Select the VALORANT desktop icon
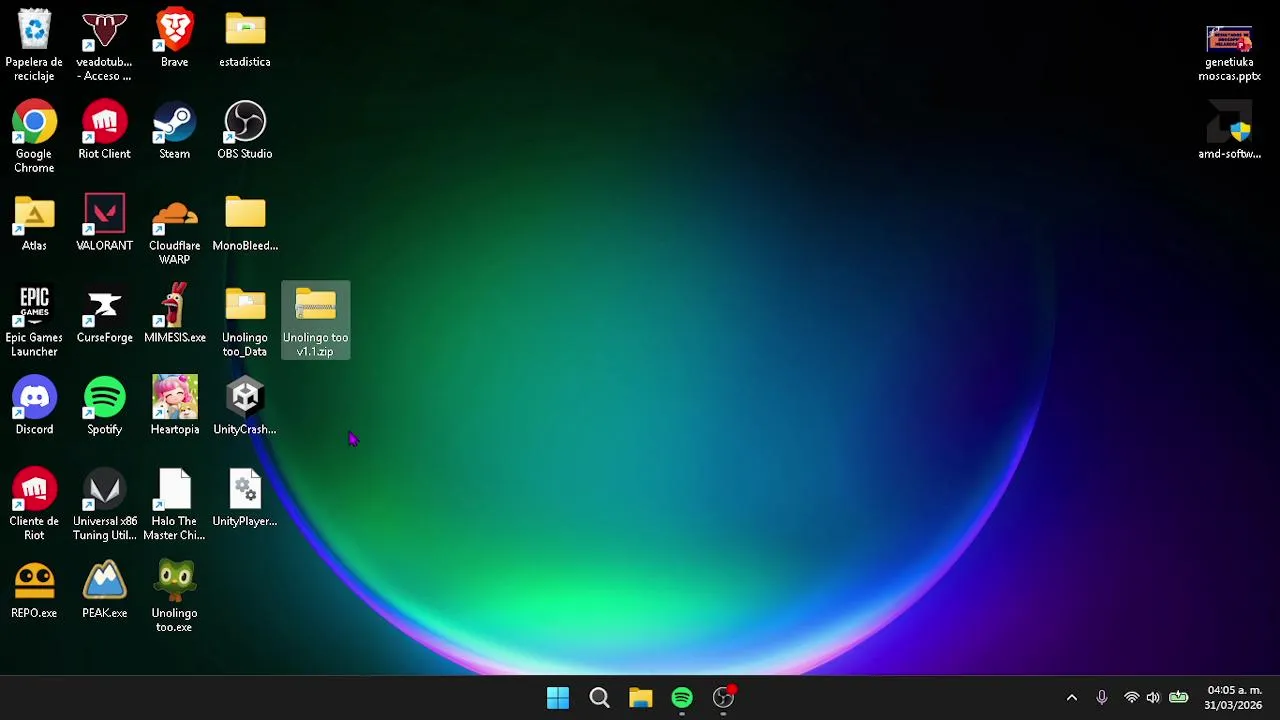The height and width of the screenshot is (720, 1280). [104, 222]
